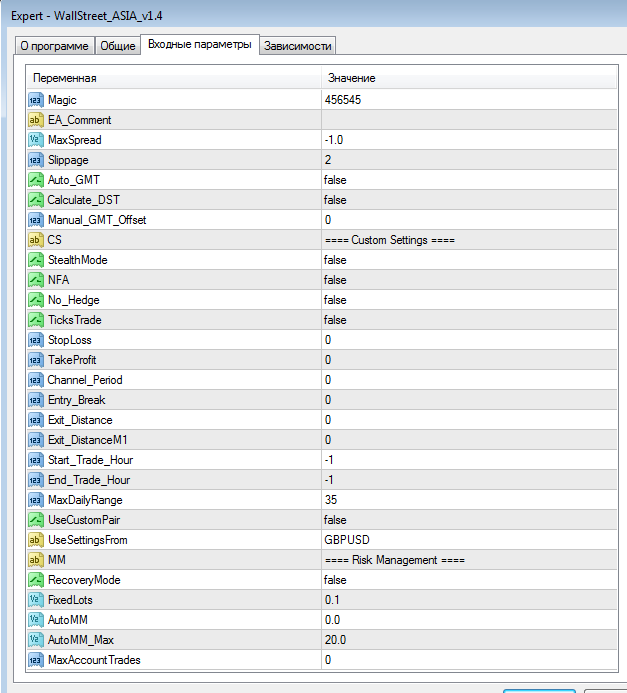Viewport: 627px width, 693px height.
Task: Open the Зависимости tab
Action: pos(298,46)
